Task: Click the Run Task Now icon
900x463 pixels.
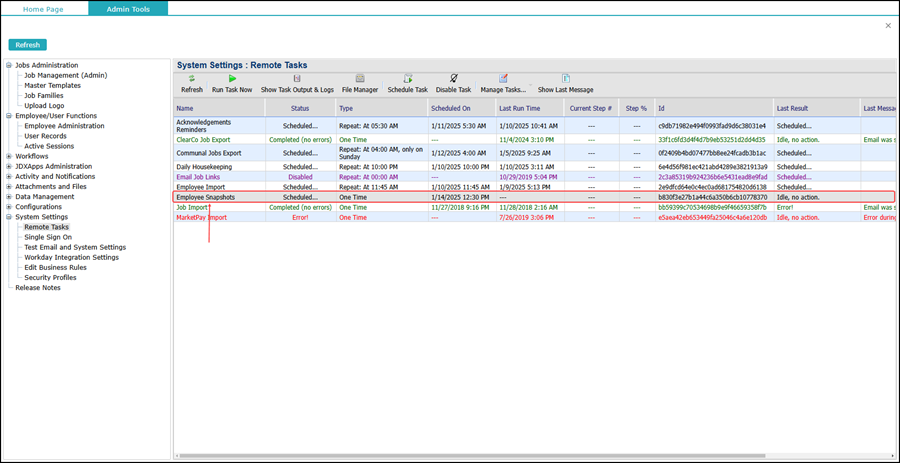Action: click(232, 79)
